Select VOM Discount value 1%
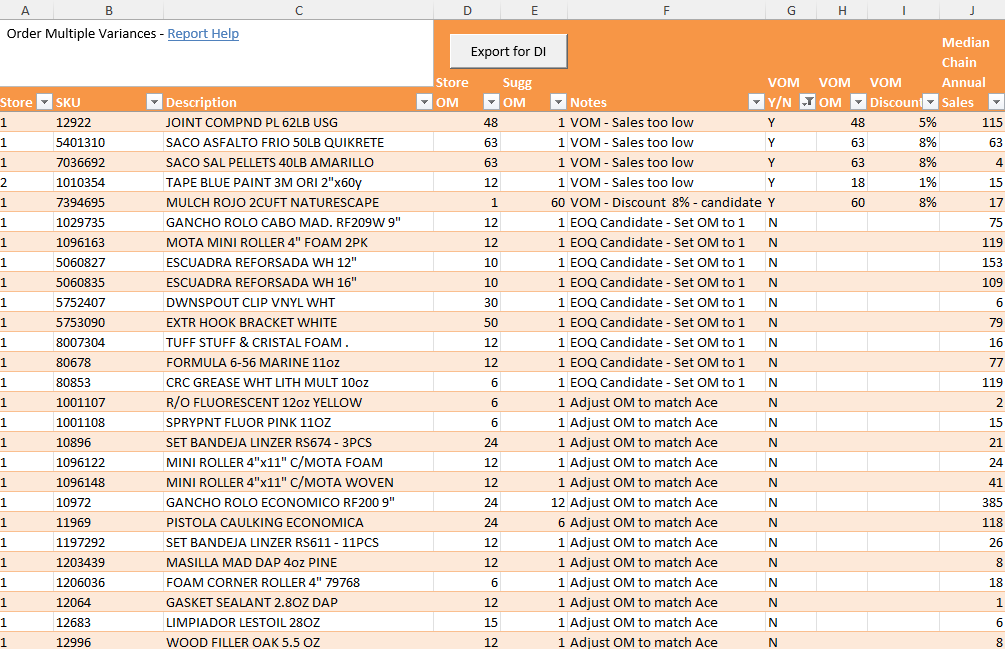 coord(904,183)
